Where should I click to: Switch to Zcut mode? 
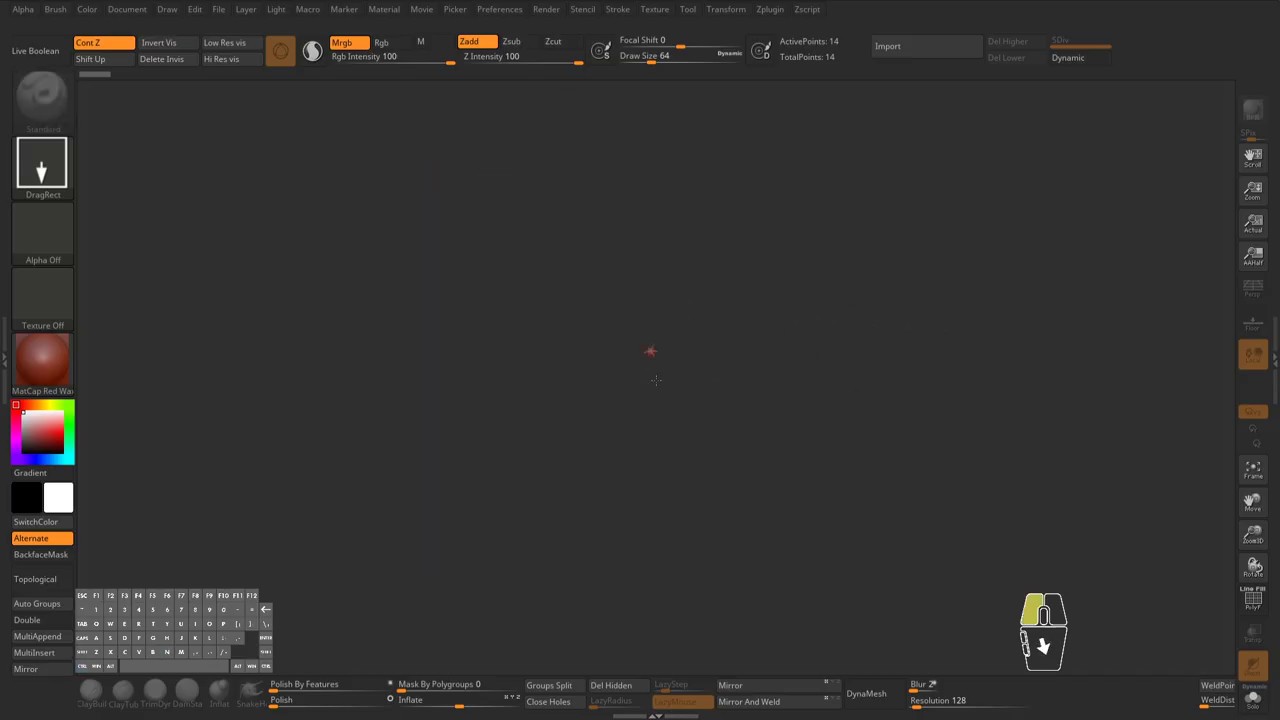pyautogui.click(x=553, y=42)
